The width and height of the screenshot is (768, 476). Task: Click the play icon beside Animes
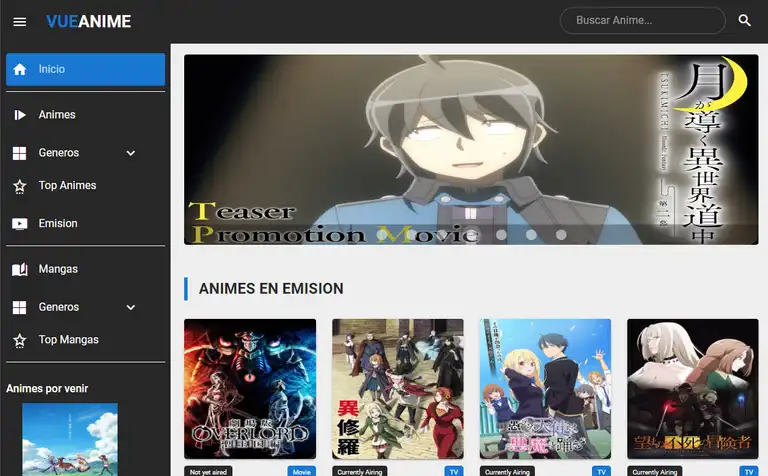[20, 115]
